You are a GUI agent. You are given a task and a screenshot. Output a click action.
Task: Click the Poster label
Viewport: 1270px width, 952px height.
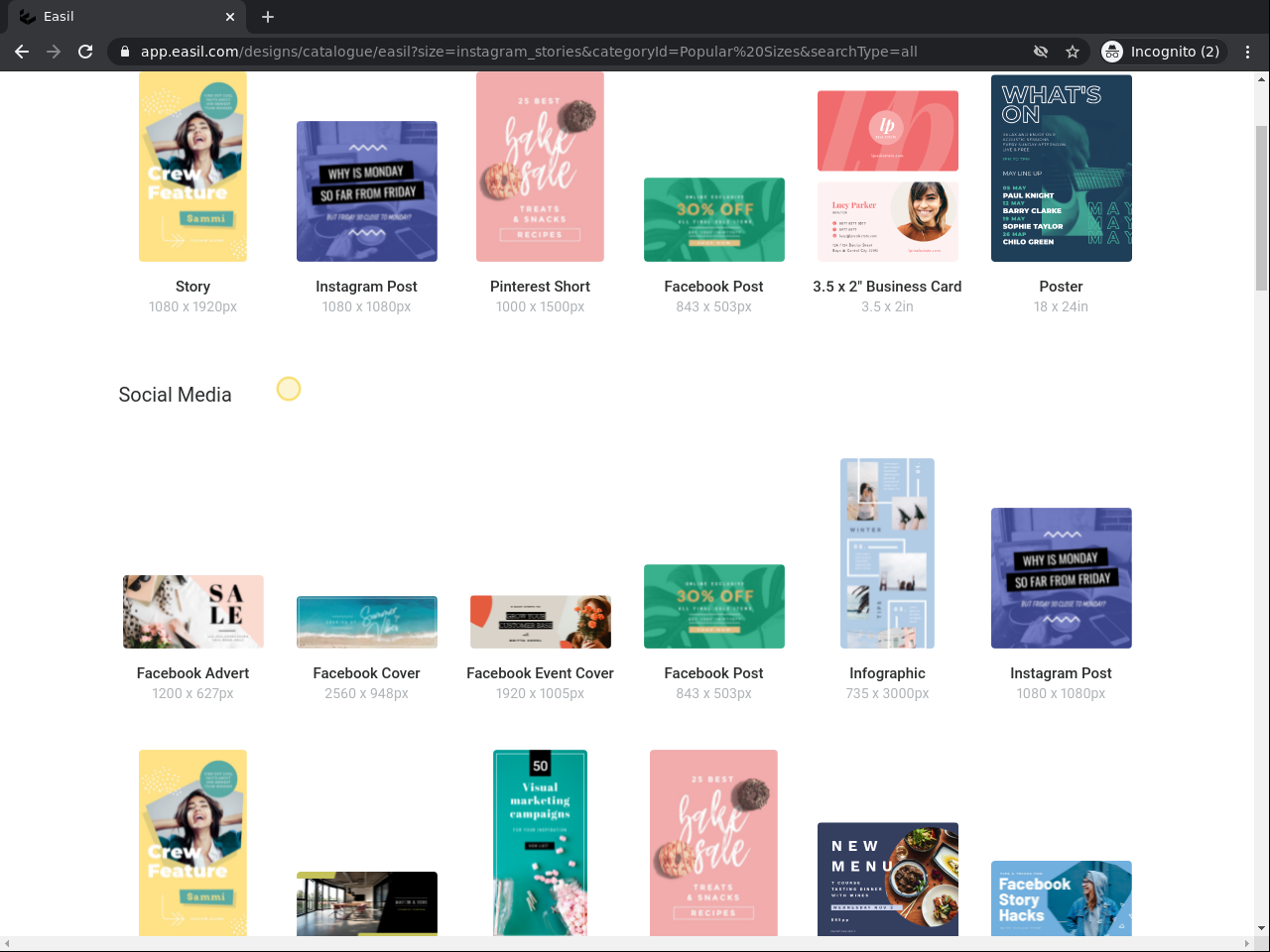[x=1061, y=287]
